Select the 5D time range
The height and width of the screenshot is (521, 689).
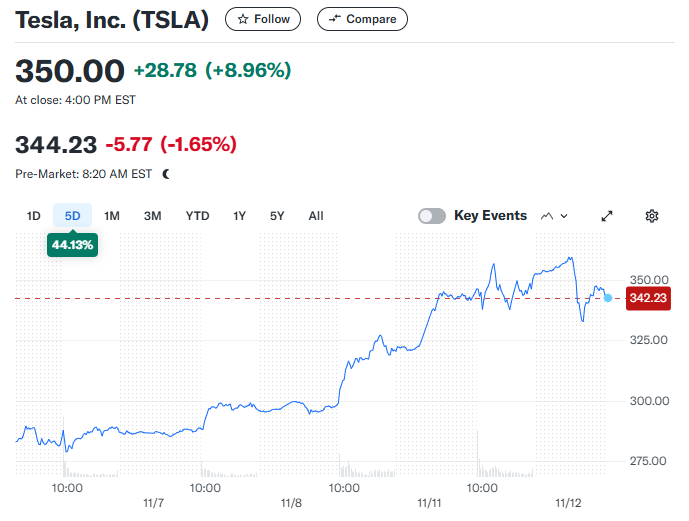tap(72, 216)
